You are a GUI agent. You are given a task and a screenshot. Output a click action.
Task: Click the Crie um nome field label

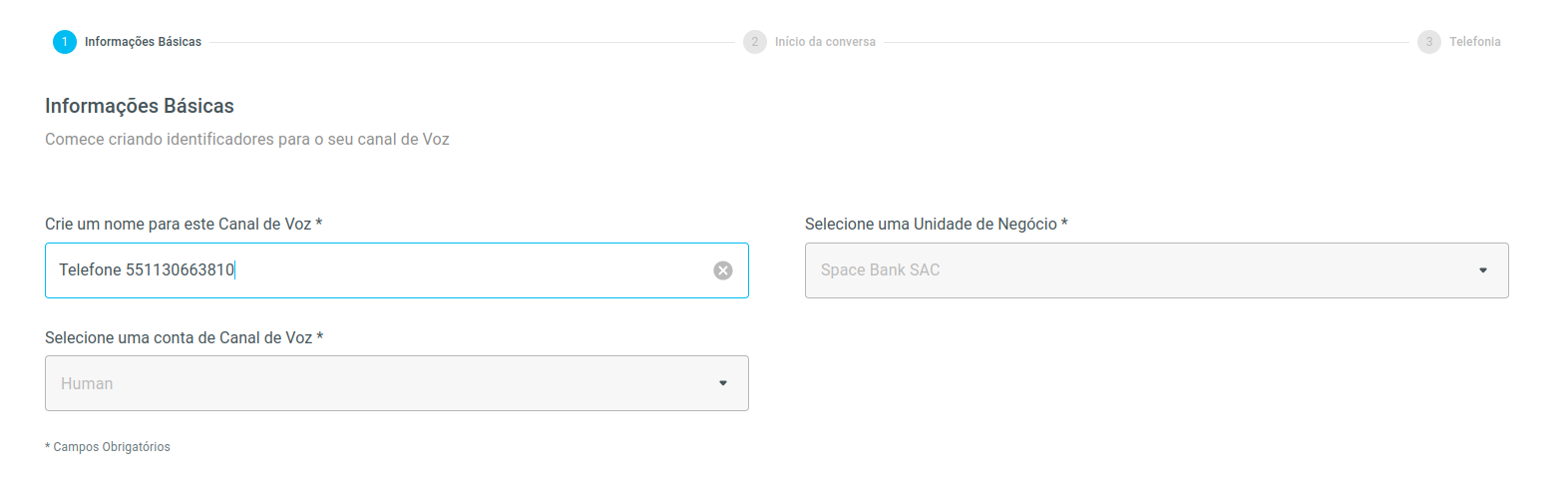[x=184, y=225]
